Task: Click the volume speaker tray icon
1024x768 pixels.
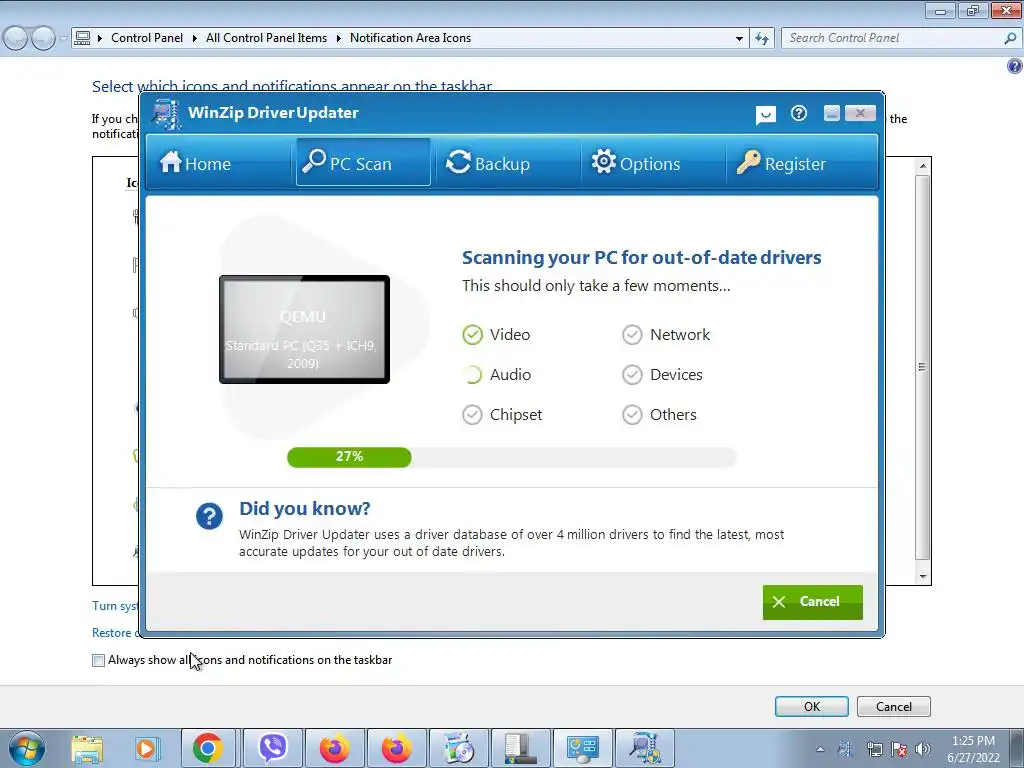Action: click(923, 749)
